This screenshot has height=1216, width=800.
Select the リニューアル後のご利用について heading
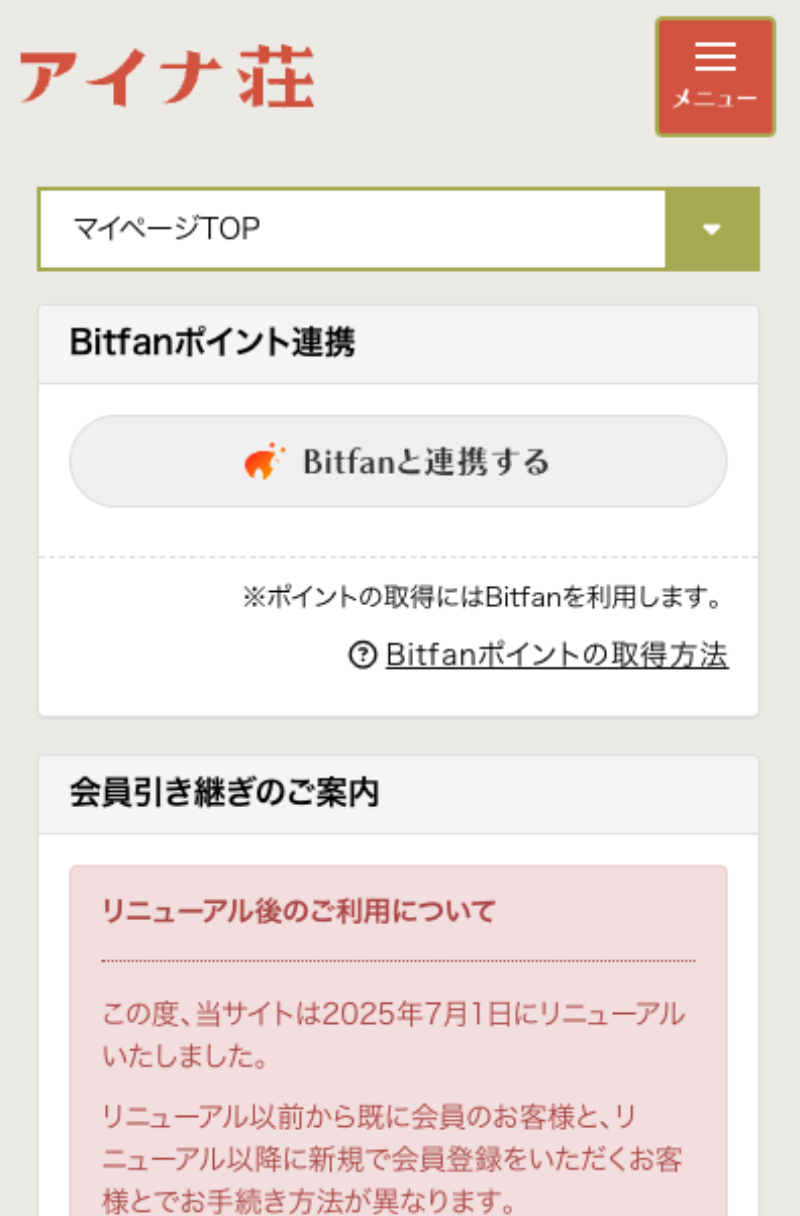(x=299, y=912)
